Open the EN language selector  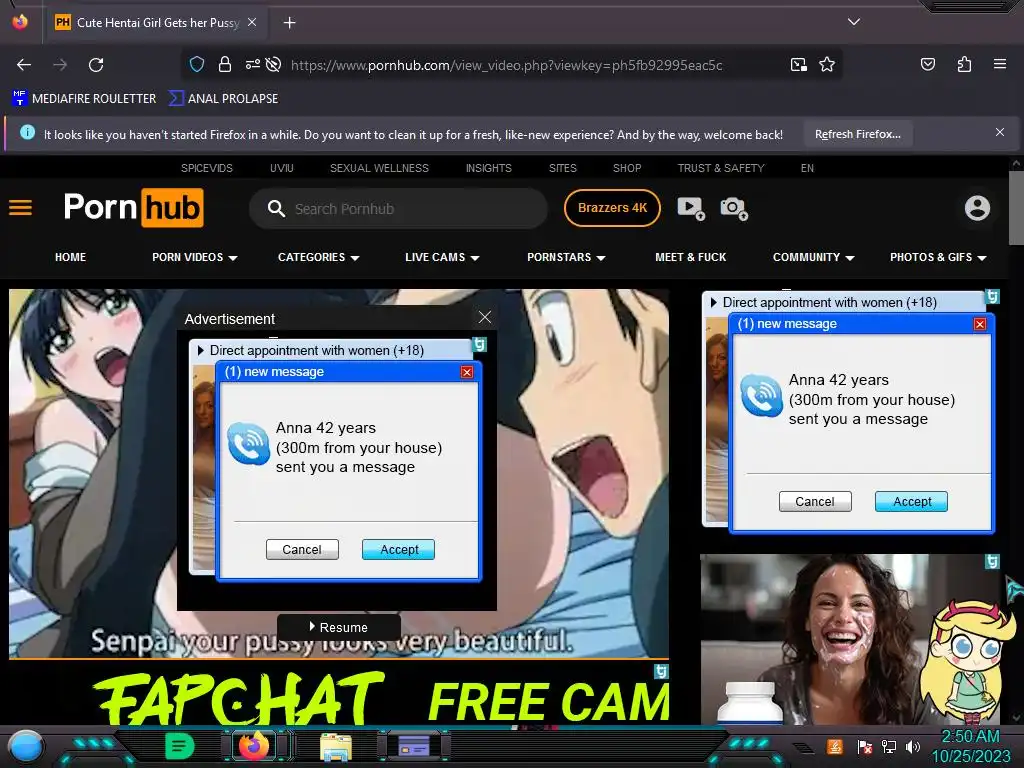tap(807, 168)
